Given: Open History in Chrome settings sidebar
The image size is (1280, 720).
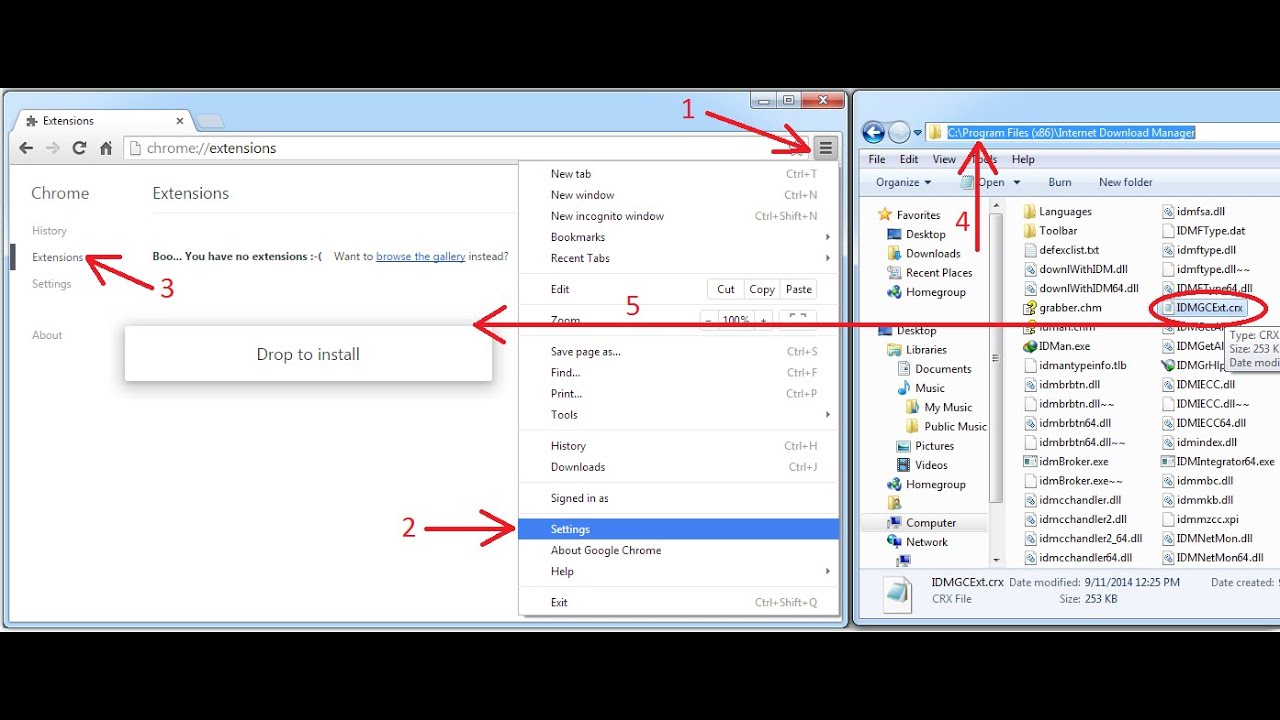Looking at the screenshot, I should click(x=49, y=230).
